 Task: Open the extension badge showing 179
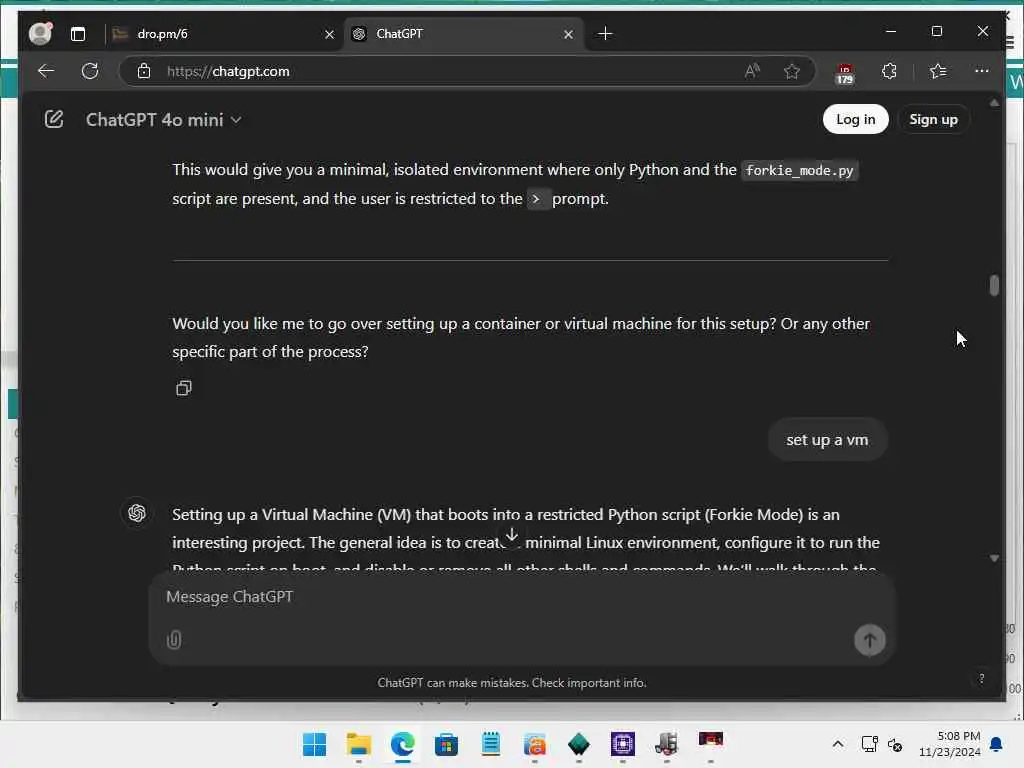844,73
